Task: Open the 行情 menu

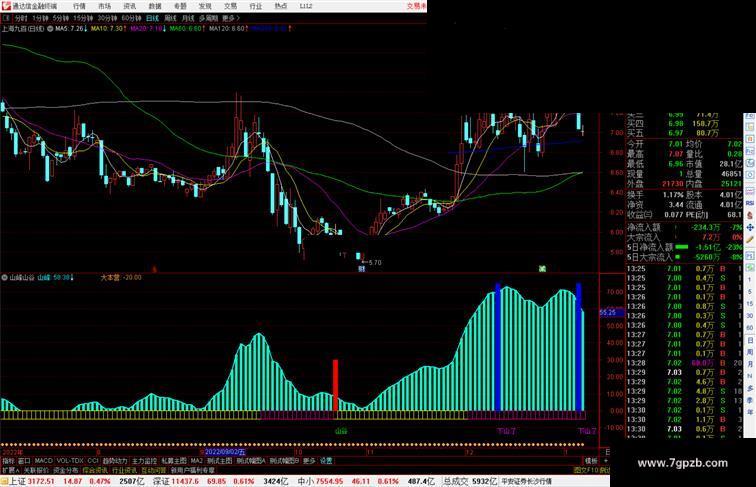Action: tap(79, 6)
